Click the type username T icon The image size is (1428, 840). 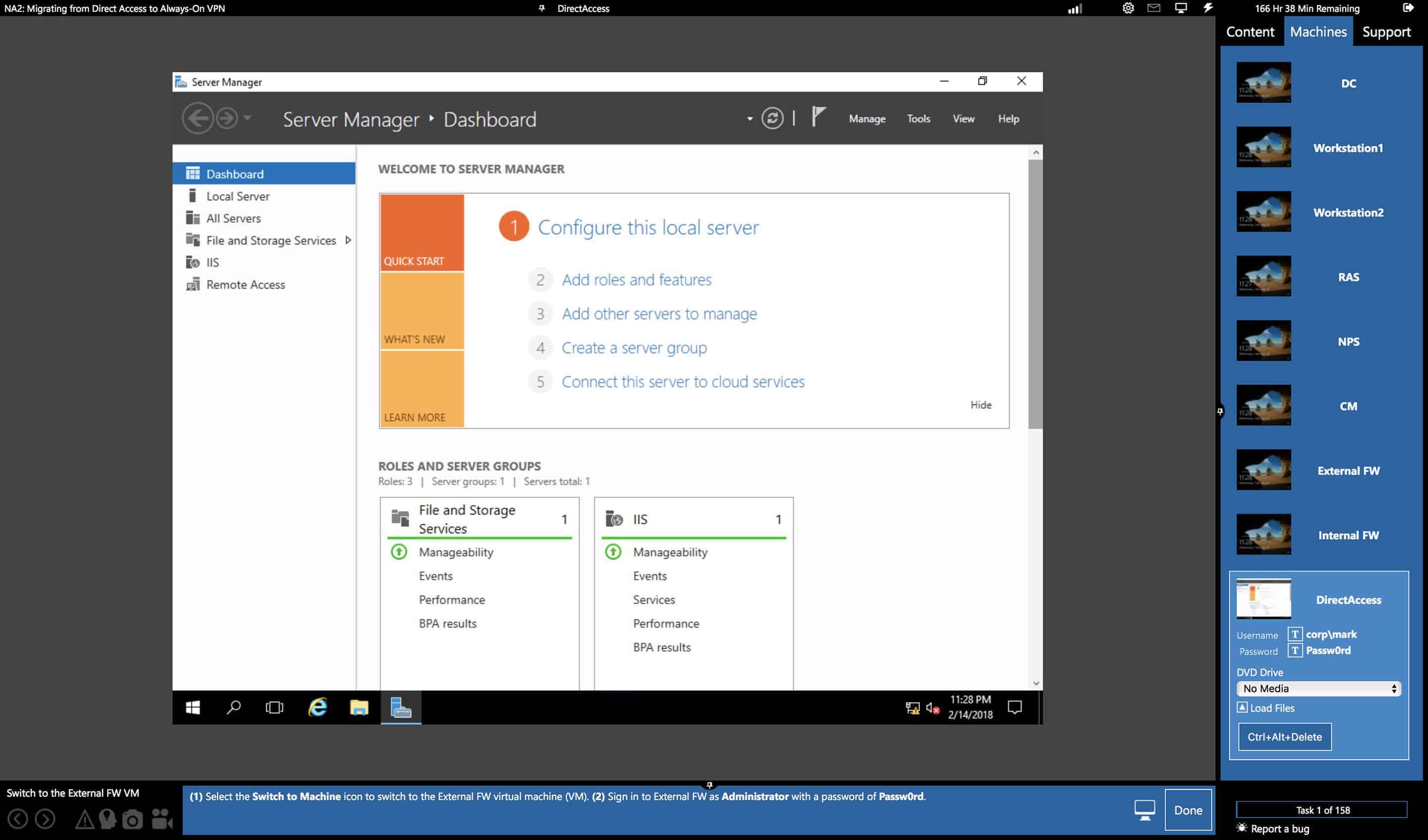[1295, 634]
